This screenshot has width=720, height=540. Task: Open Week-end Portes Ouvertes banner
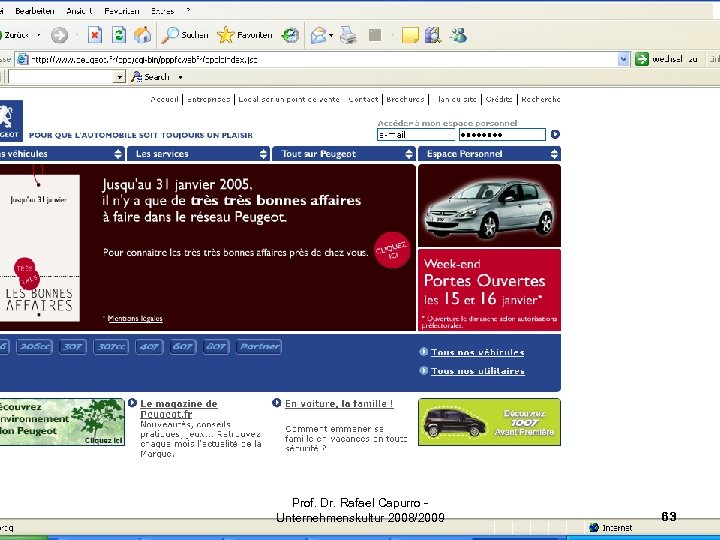(489, 290)
